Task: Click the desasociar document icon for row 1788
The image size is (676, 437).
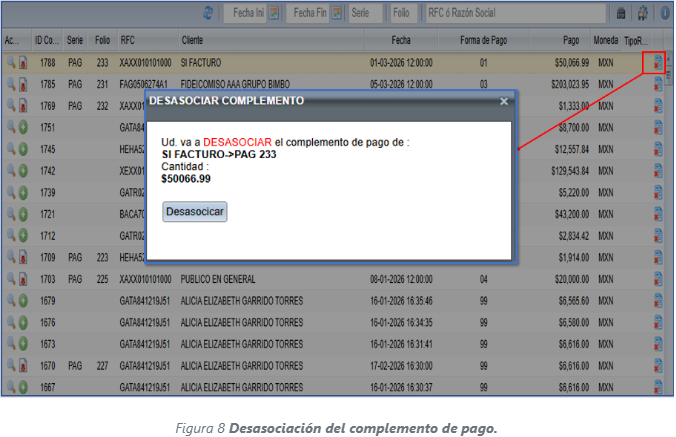Action: (657, 63)
